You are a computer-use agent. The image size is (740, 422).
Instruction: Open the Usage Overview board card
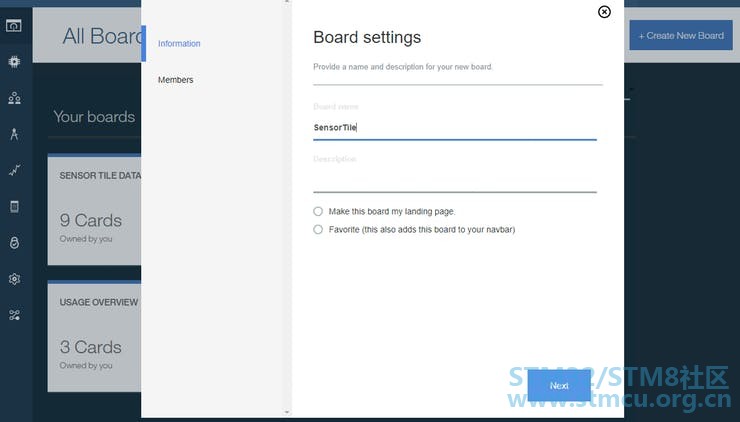pos(94,336)
